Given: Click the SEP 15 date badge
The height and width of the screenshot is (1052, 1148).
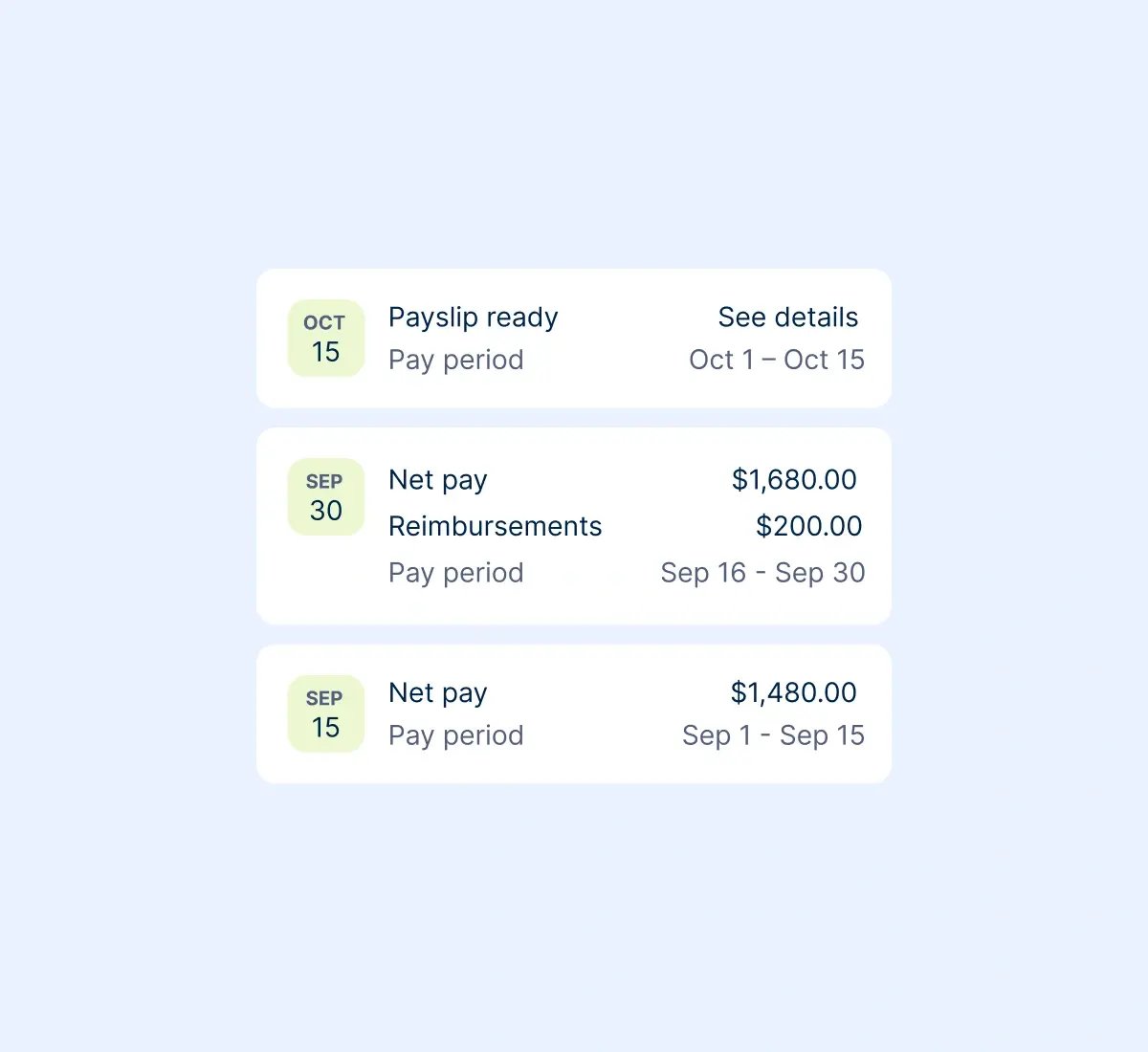Looking at the screenshot, I should point(325,714).
